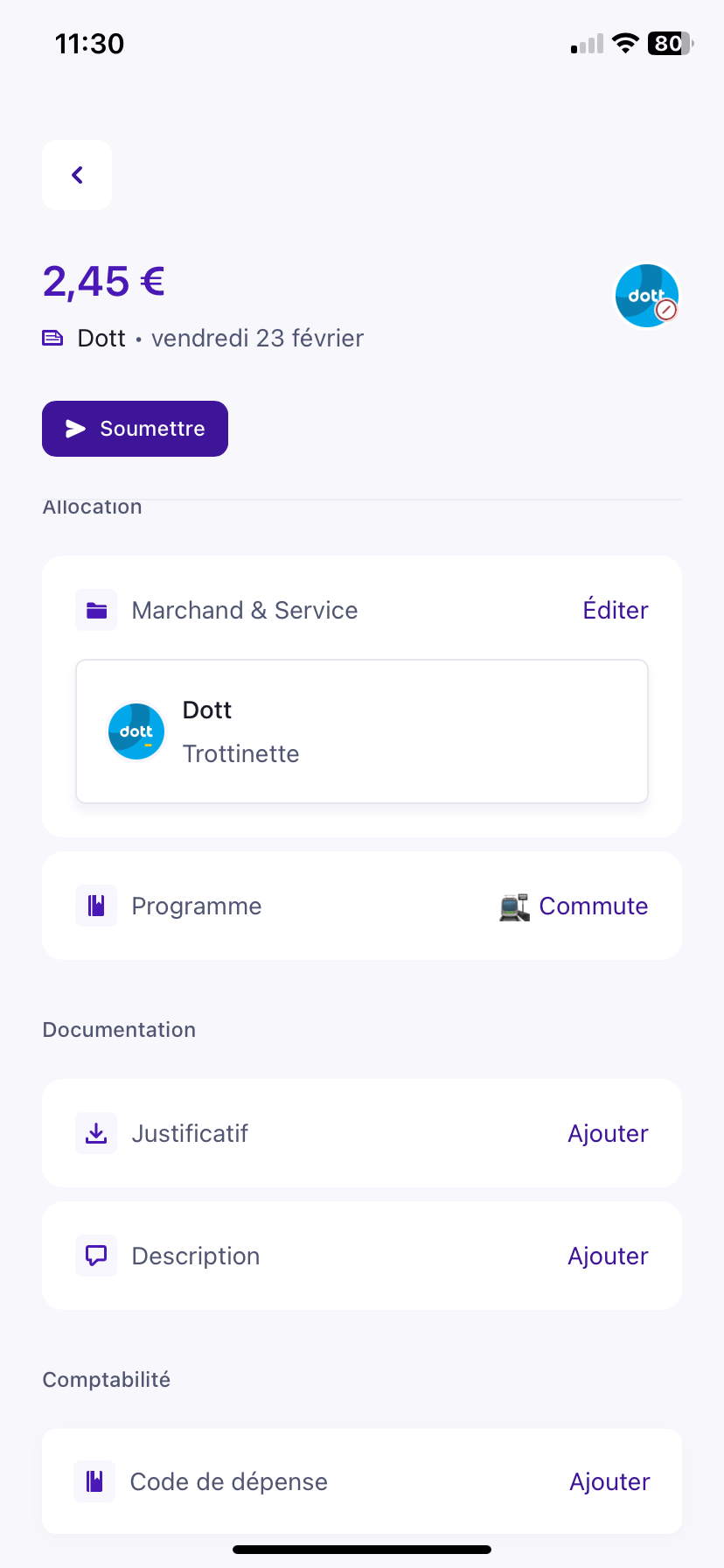This screenshot has width=724, height=1568.
Task: Tap the Programme bookmark icon
Action: pyautogui.click(x=96, y=906)
